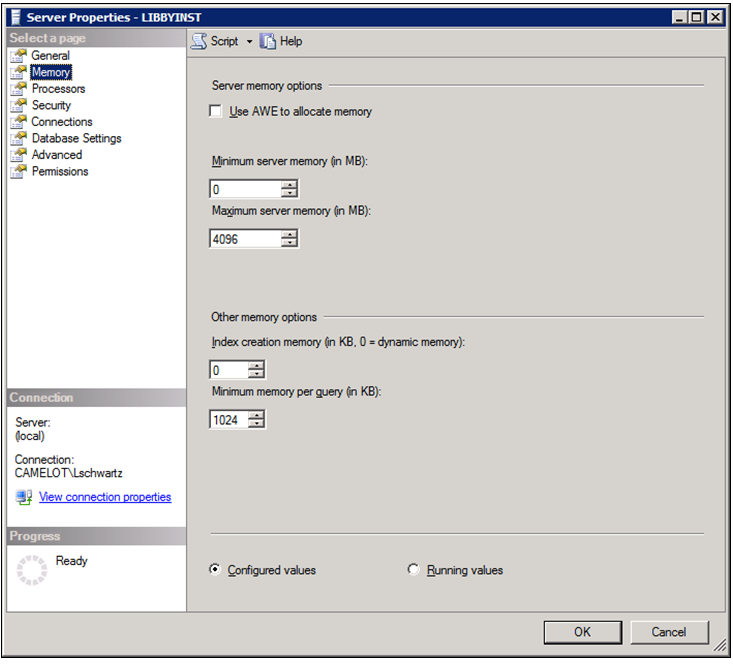Open the Connections page

62,122
